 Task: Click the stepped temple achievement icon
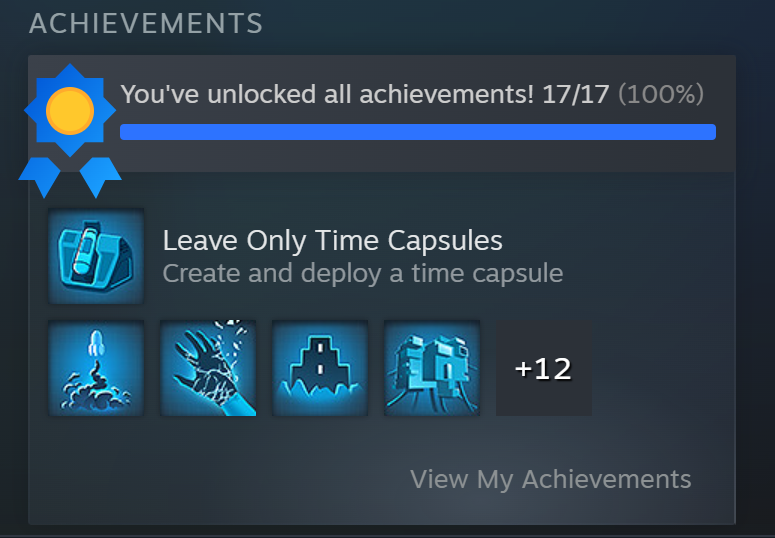pos(320,368)
